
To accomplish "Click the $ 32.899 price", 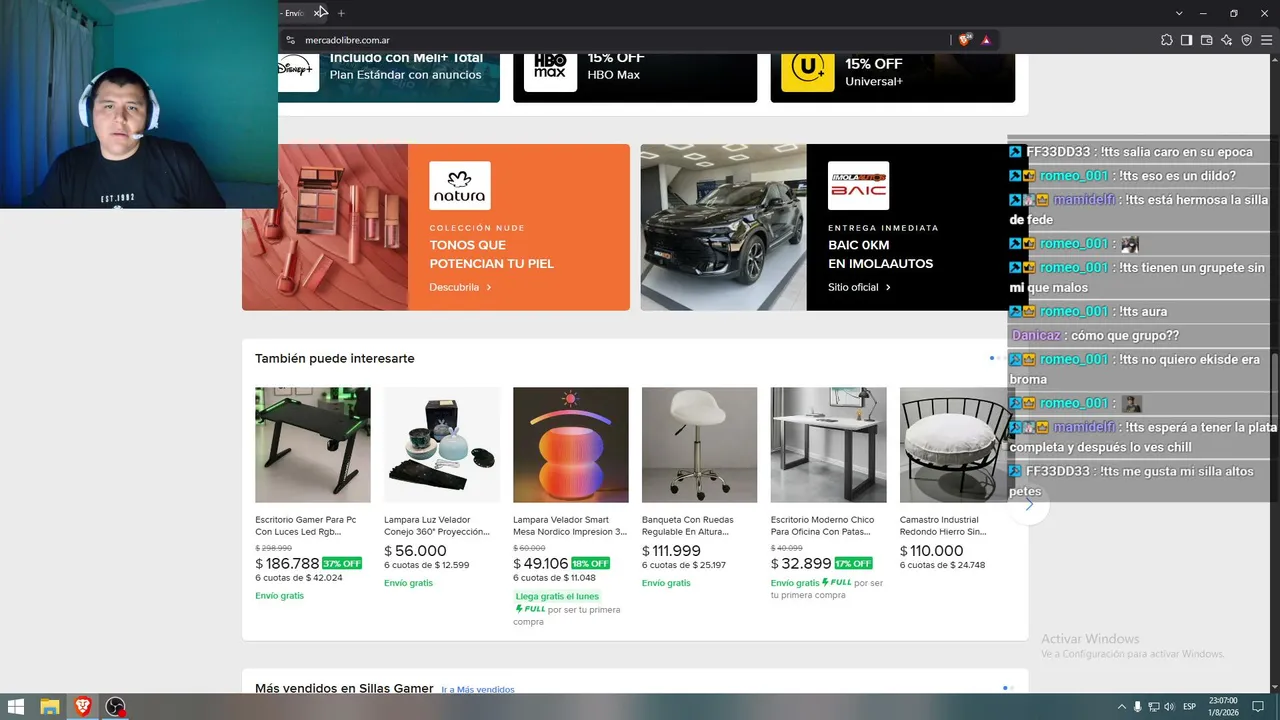I will coord(802,563).
